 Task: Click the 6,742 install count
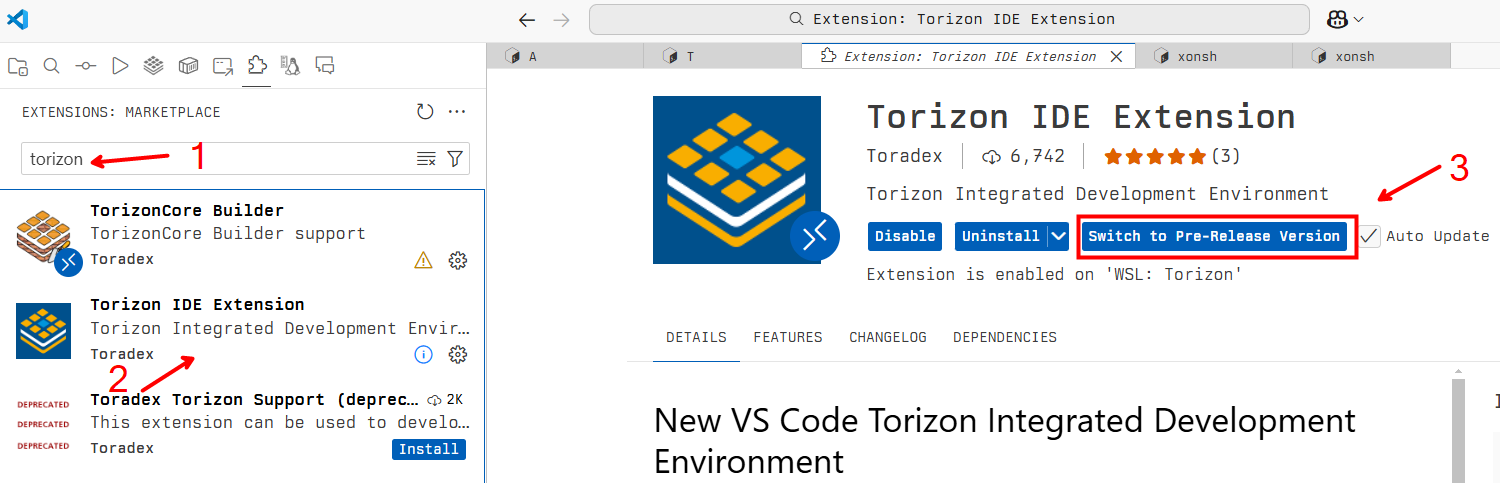coord(1023,156)
